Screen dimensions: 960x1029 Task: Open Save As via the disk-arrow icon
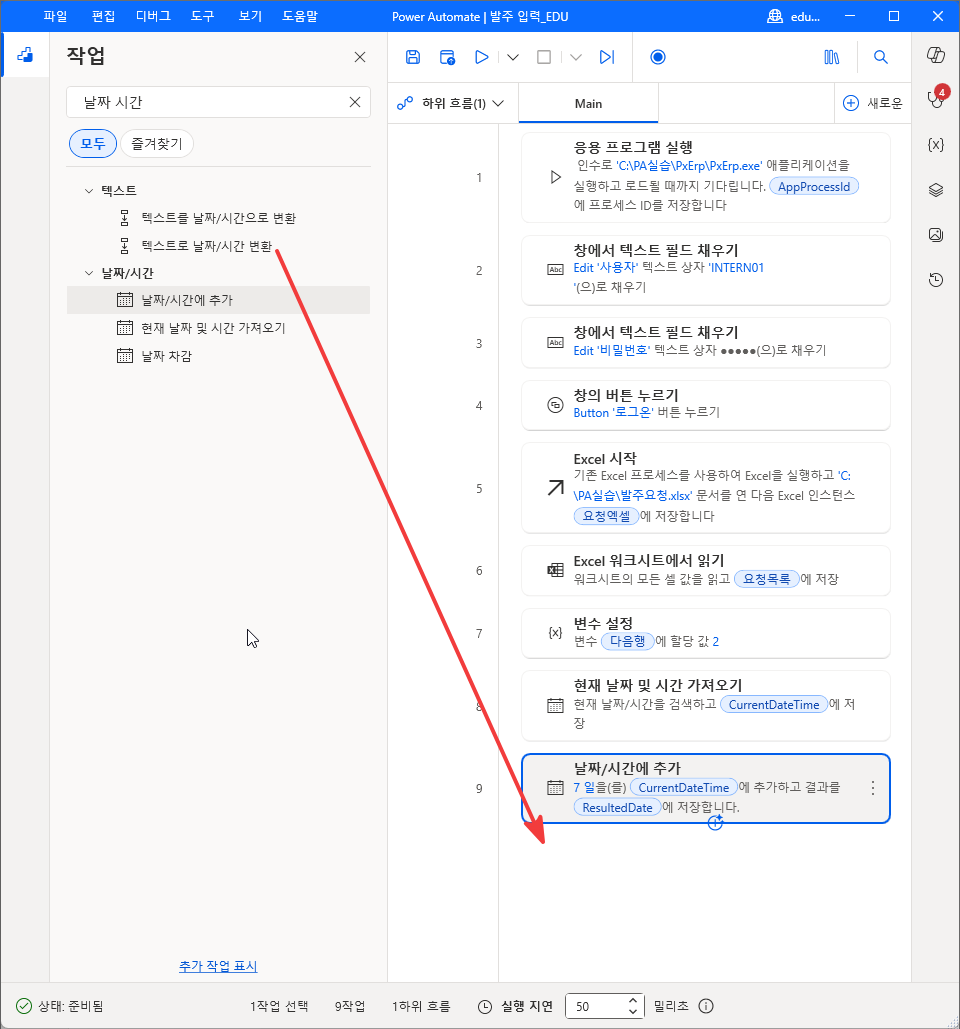click(448, 57)
